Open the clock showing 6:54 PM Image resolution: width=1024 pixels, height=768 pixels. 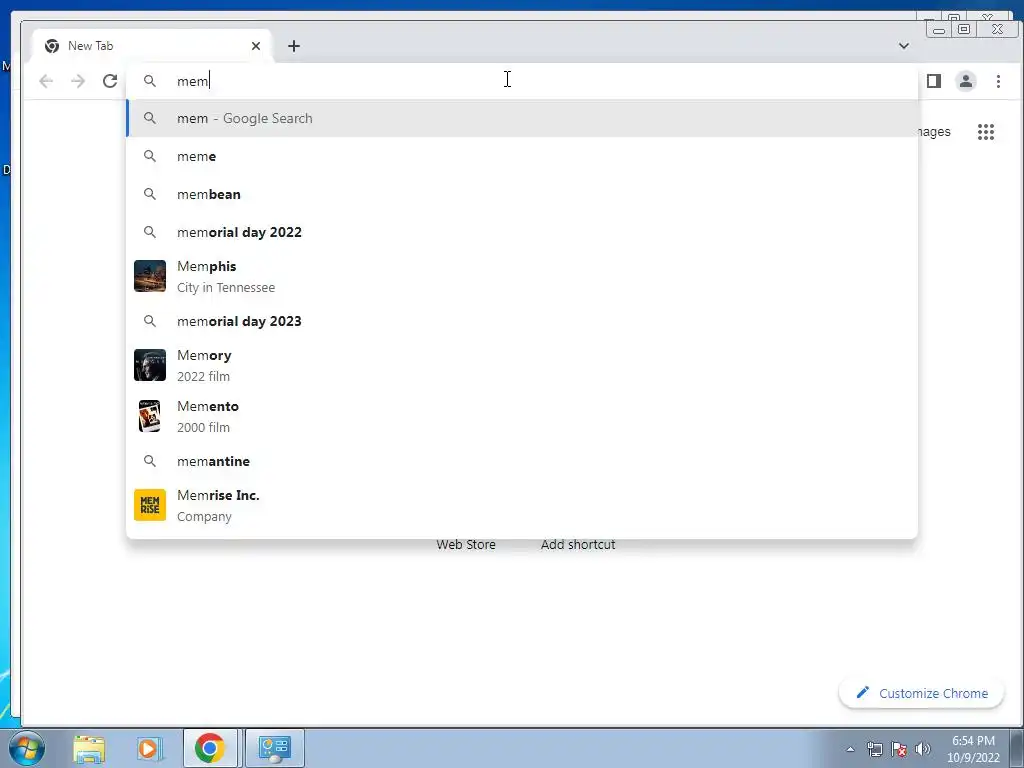973,749
